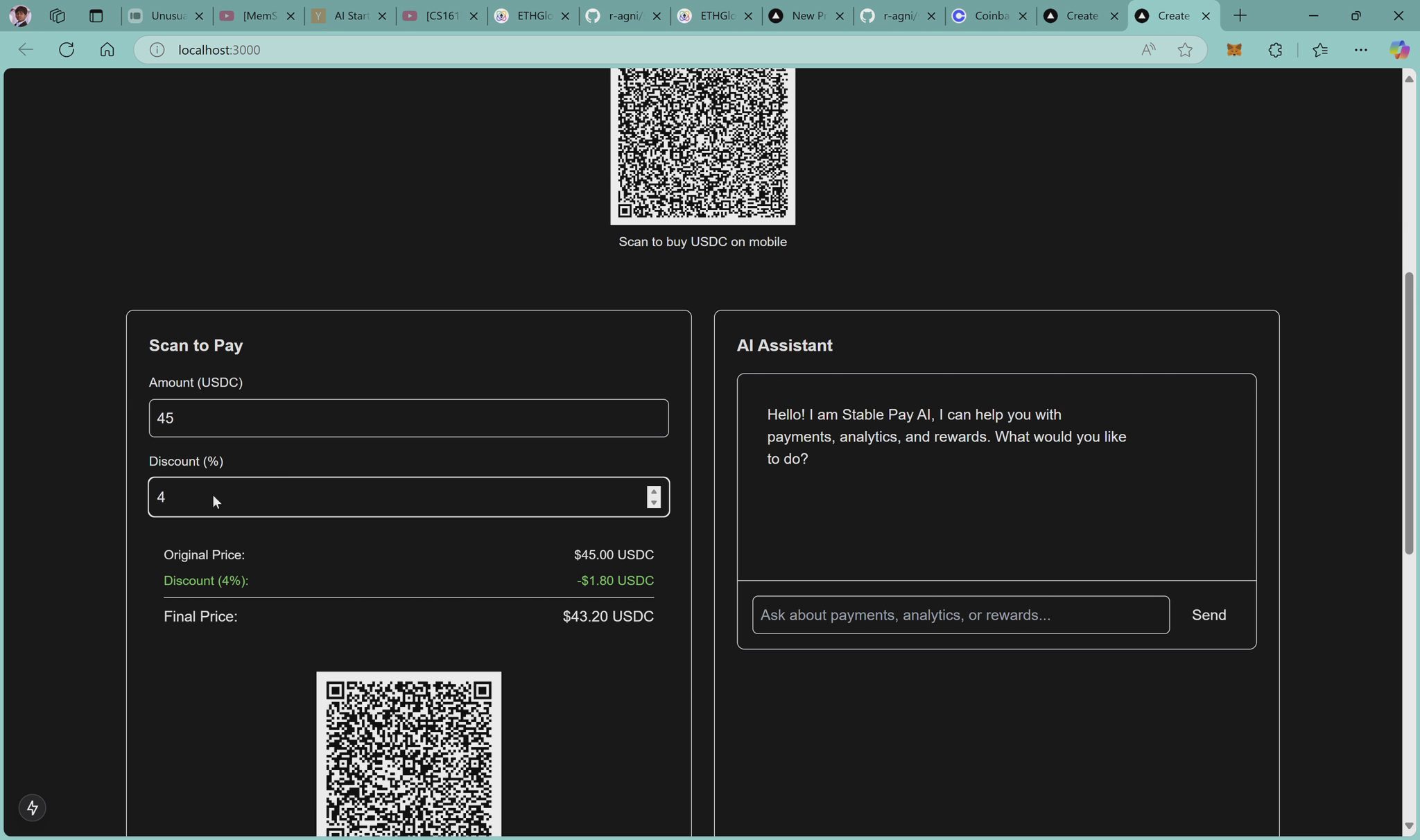Open the extensions puzzle icon
This screenshot has width=1420, height=840.
(1275, 49)
